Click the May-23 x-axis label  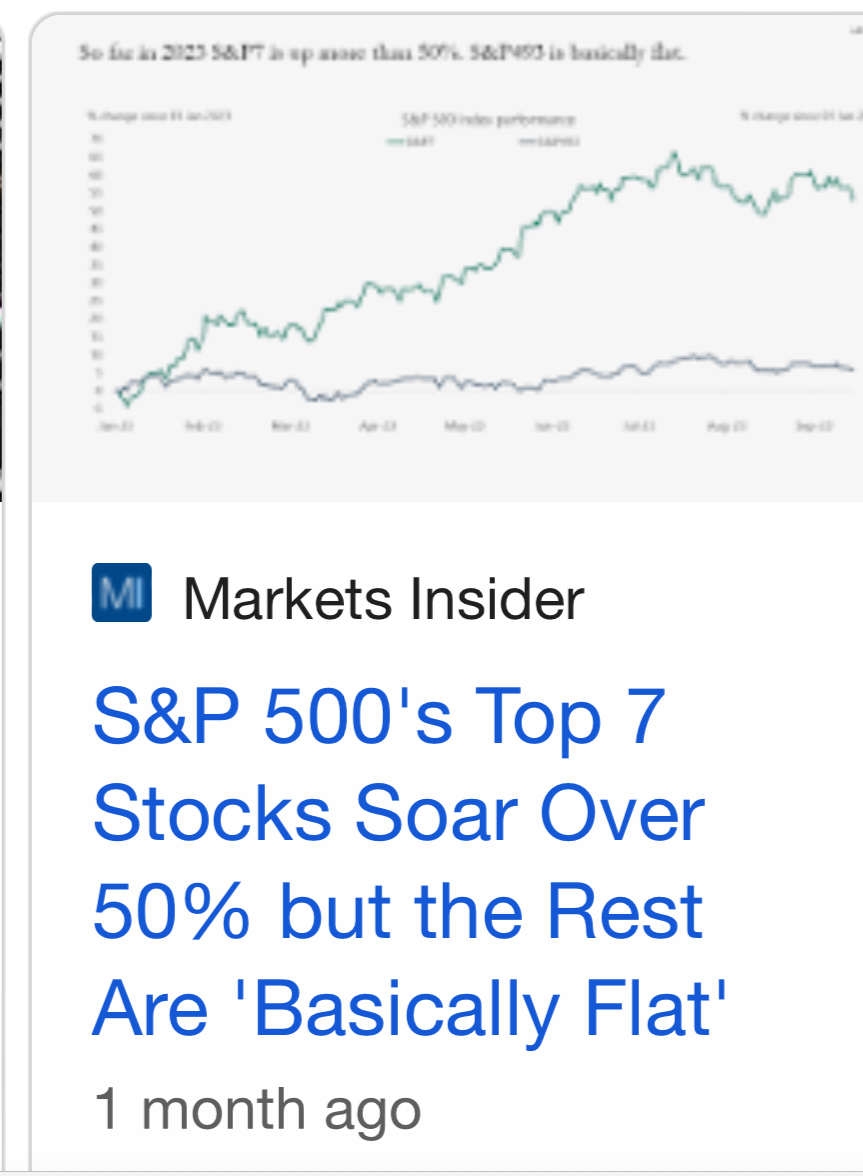tap(465, 426)
